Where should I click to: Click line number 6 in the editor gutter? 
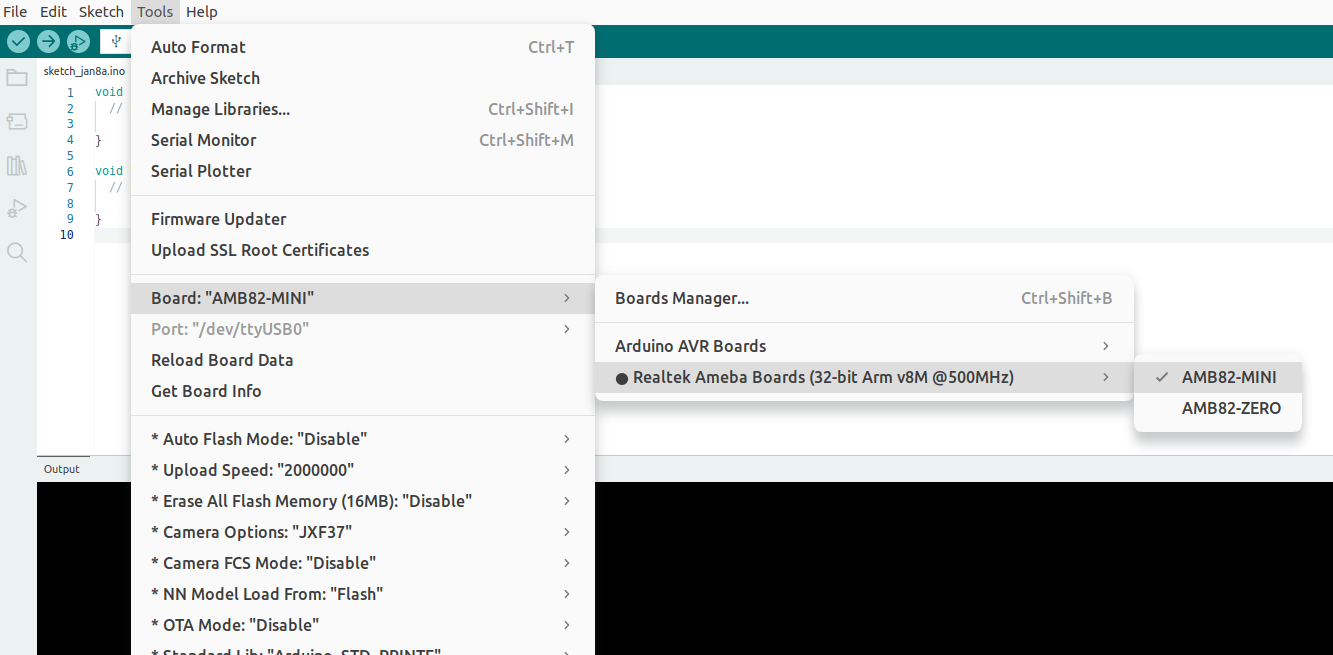(x=70, y=171)
